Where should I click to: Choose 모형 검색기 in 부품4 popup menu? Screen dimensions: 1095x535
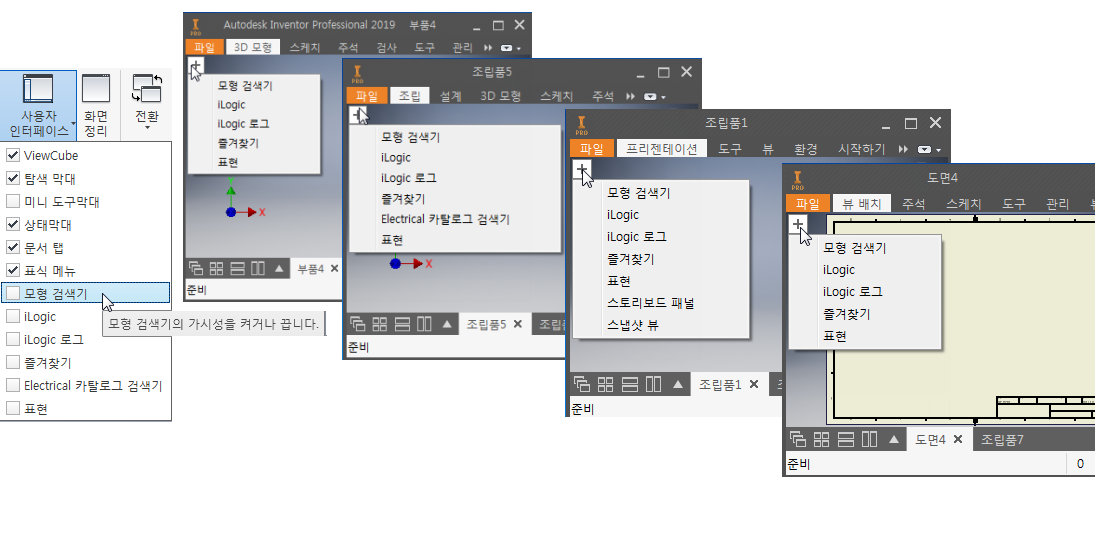[245, 86]
